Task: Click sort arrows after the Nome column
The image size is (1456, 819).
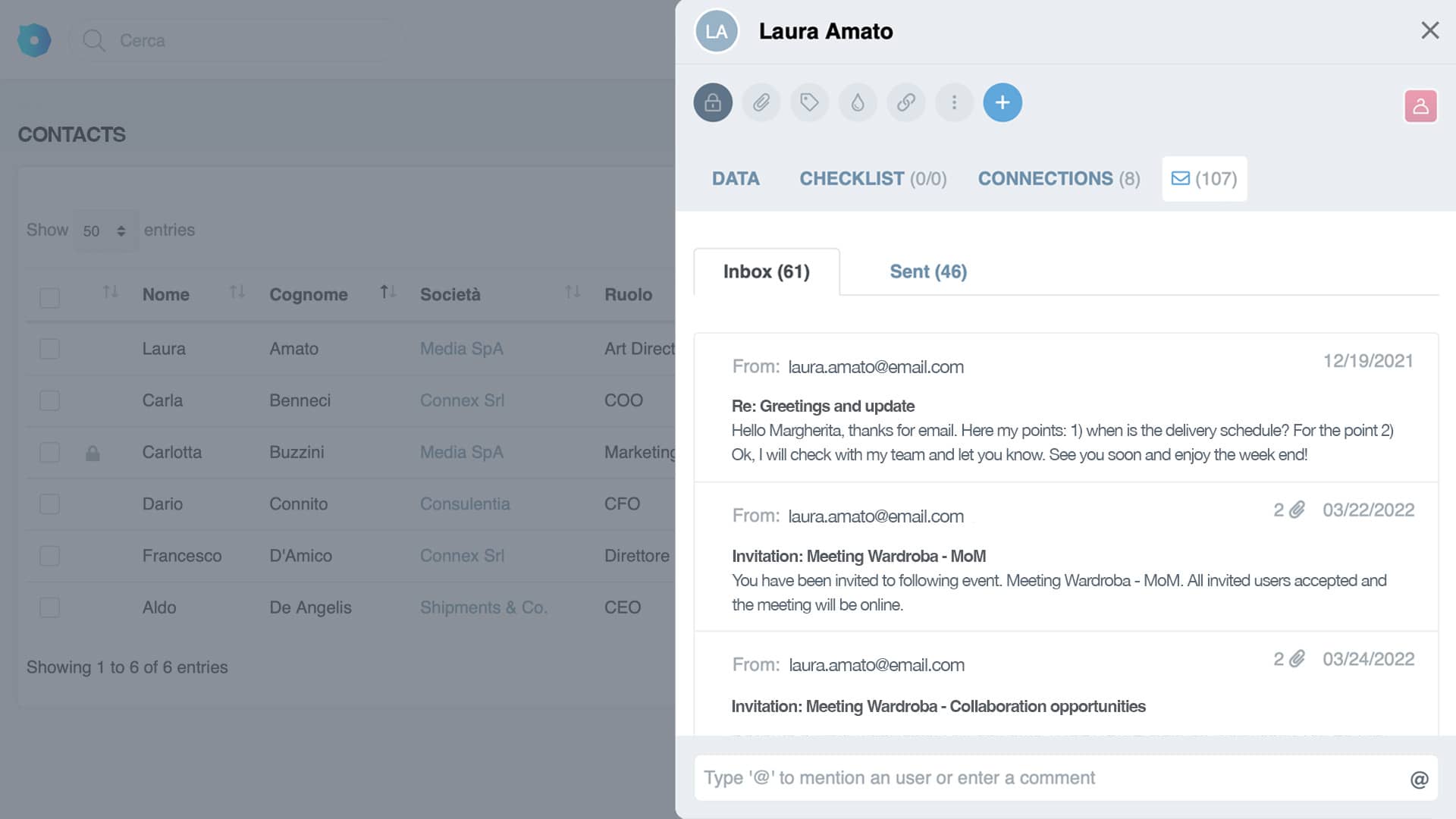Action: click(237, 292)
